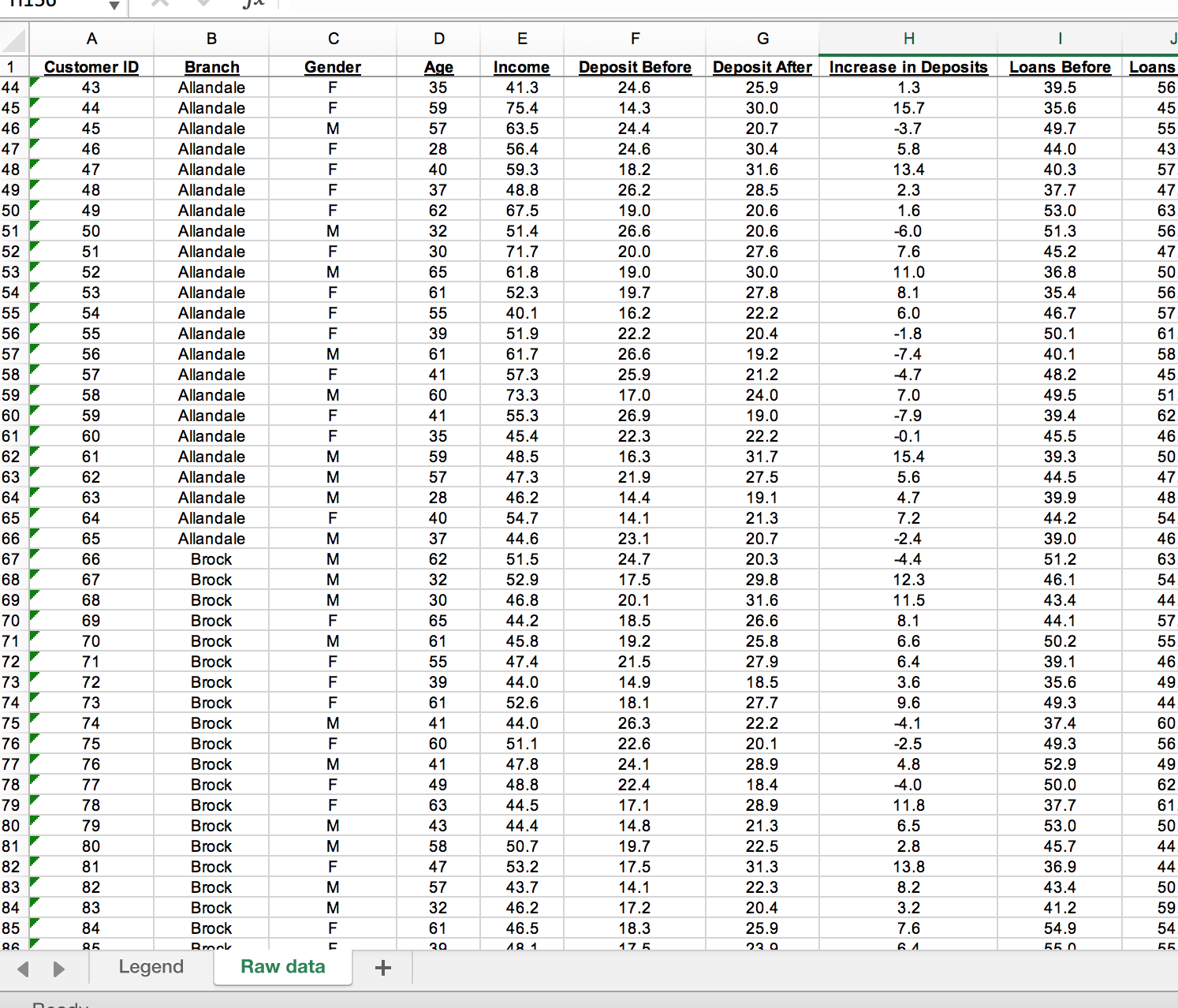Select the Deposit After header cell
This screenshot has height=1008, width=1178.
(x=762, y=67)
